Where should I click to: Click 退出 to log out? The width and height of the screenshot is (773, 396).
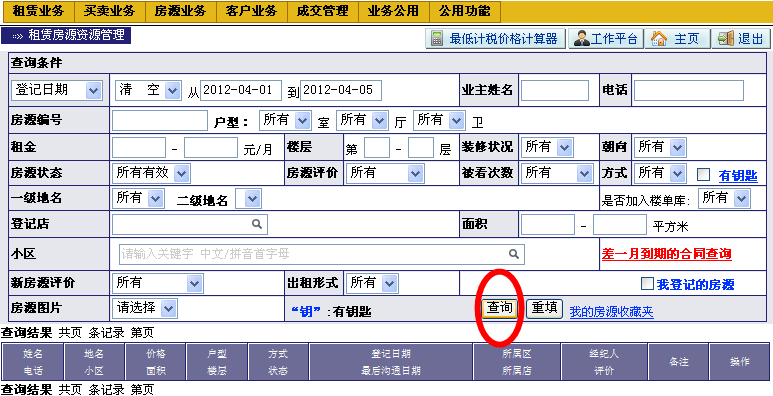click(x=741, y=38)
